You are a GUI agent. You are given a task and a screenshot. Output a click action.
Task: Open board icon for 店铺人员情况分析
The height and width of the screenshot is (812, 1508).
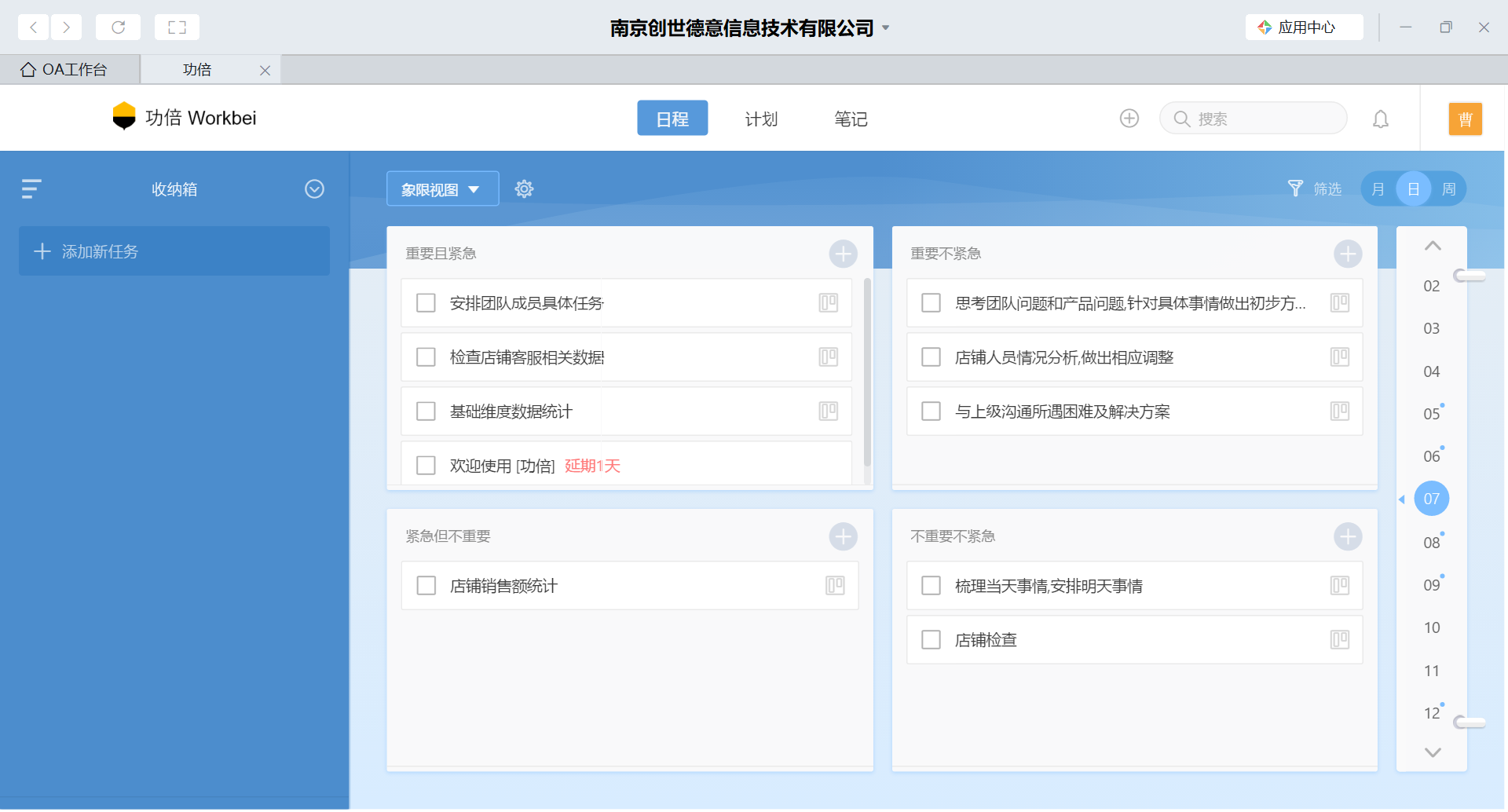click(1340, 357)
